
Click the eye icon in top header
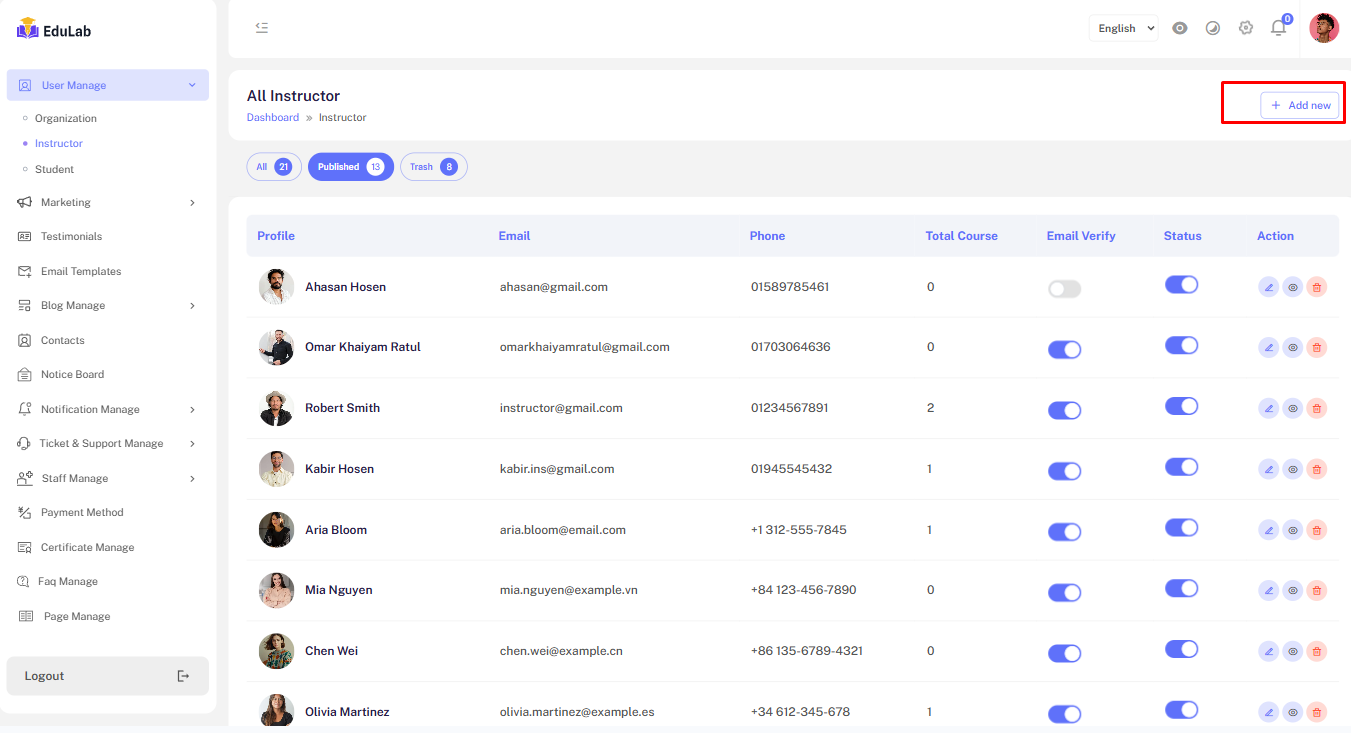click(1180, 28)
